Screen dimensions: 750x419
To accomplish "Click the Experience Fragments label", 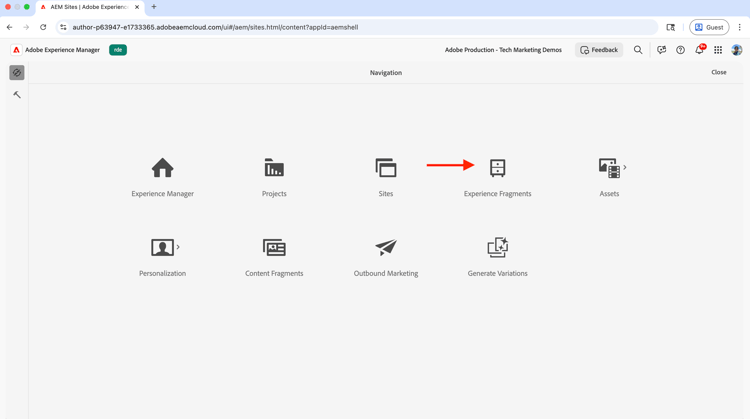I will (497, 194).
